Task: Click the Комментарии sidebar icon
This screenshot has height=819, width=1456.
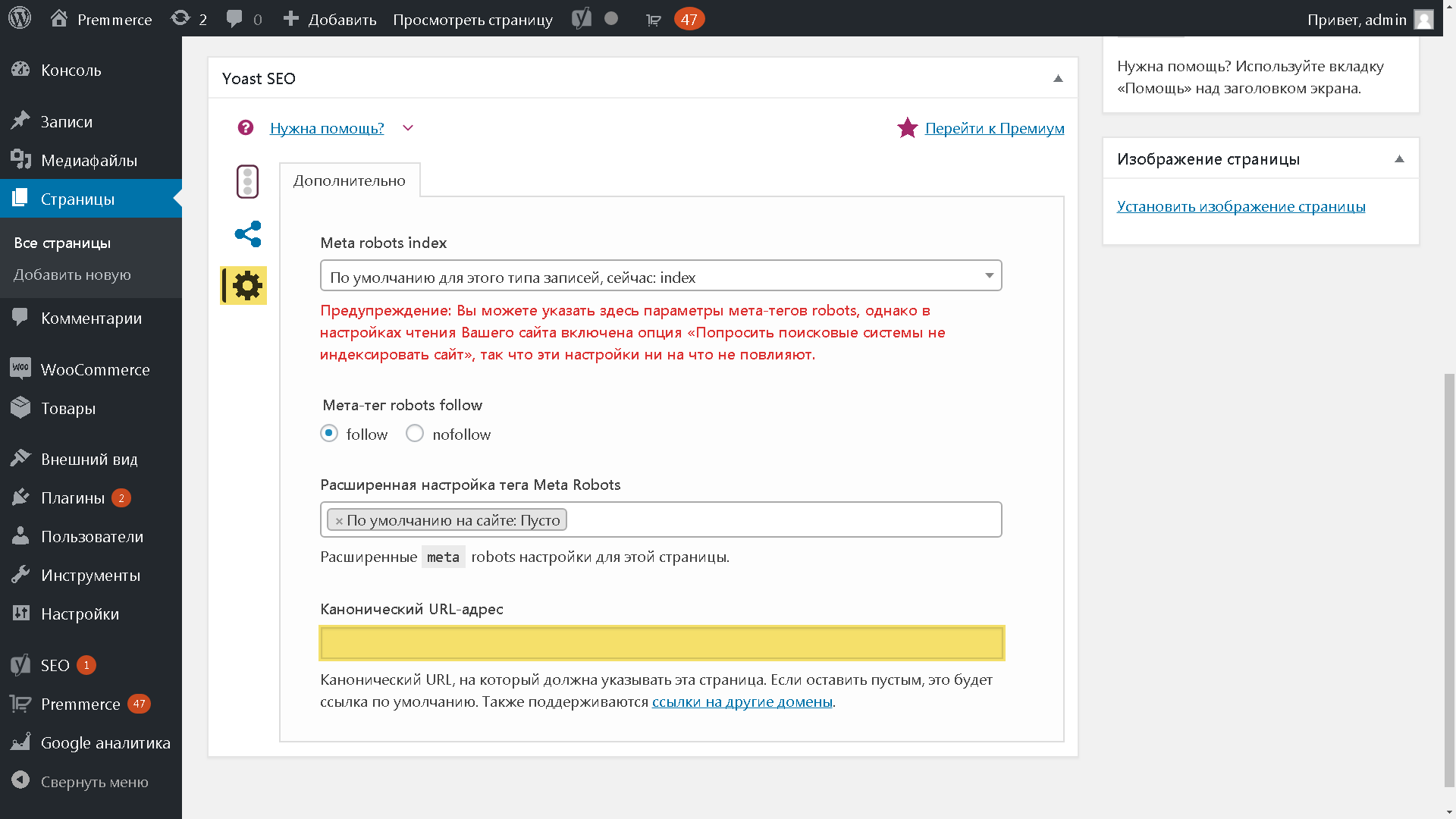Action: click(x=20, y=318)
